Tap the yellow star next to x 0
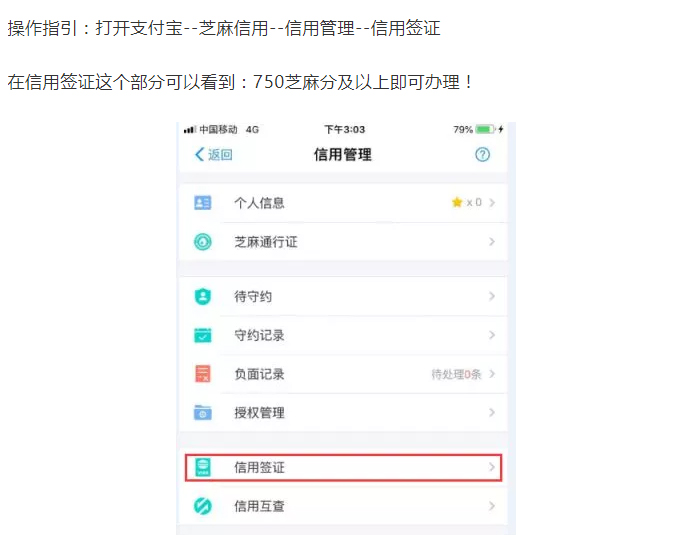Image resolution: width=696 pixels, height=535 pixels. tap(457, 203)
